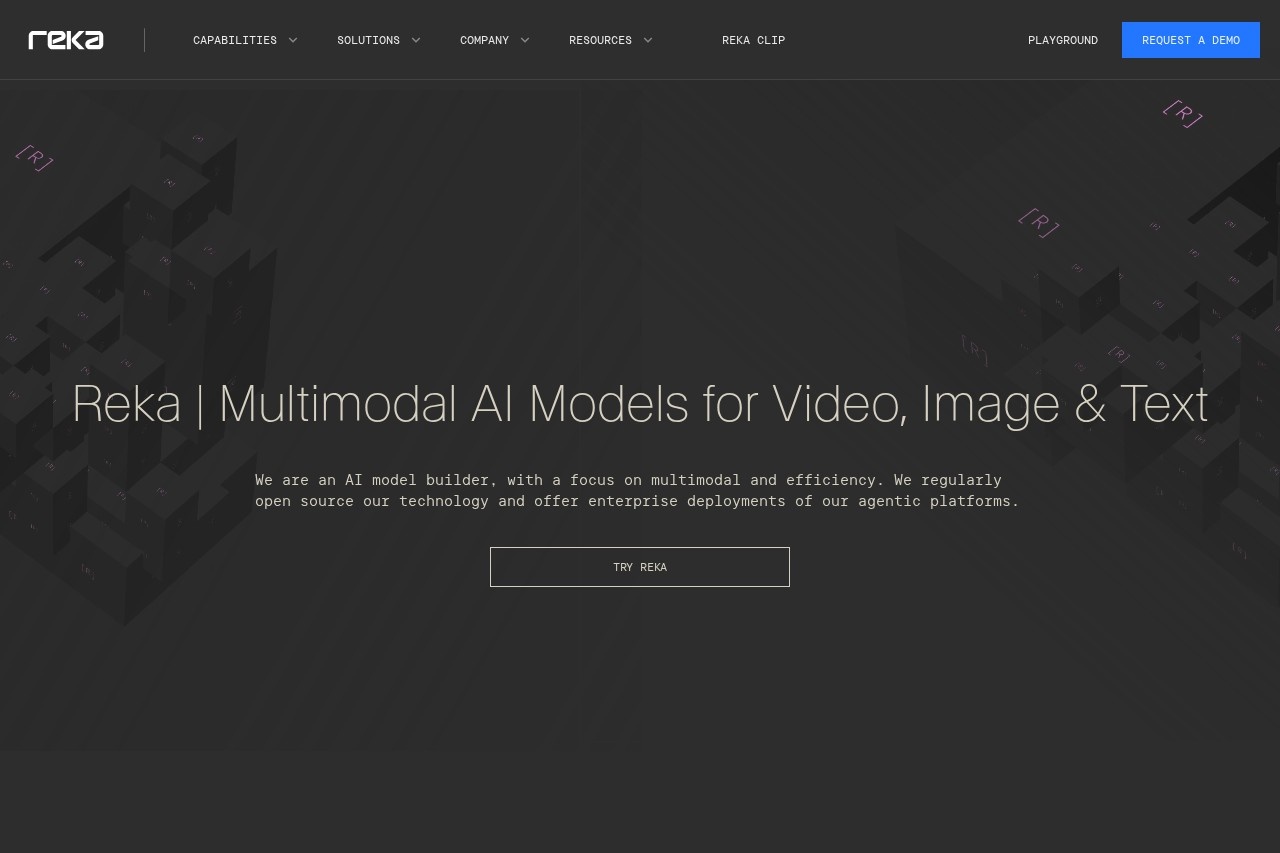Click the pink [R] mark at top-left

(34, 158)
